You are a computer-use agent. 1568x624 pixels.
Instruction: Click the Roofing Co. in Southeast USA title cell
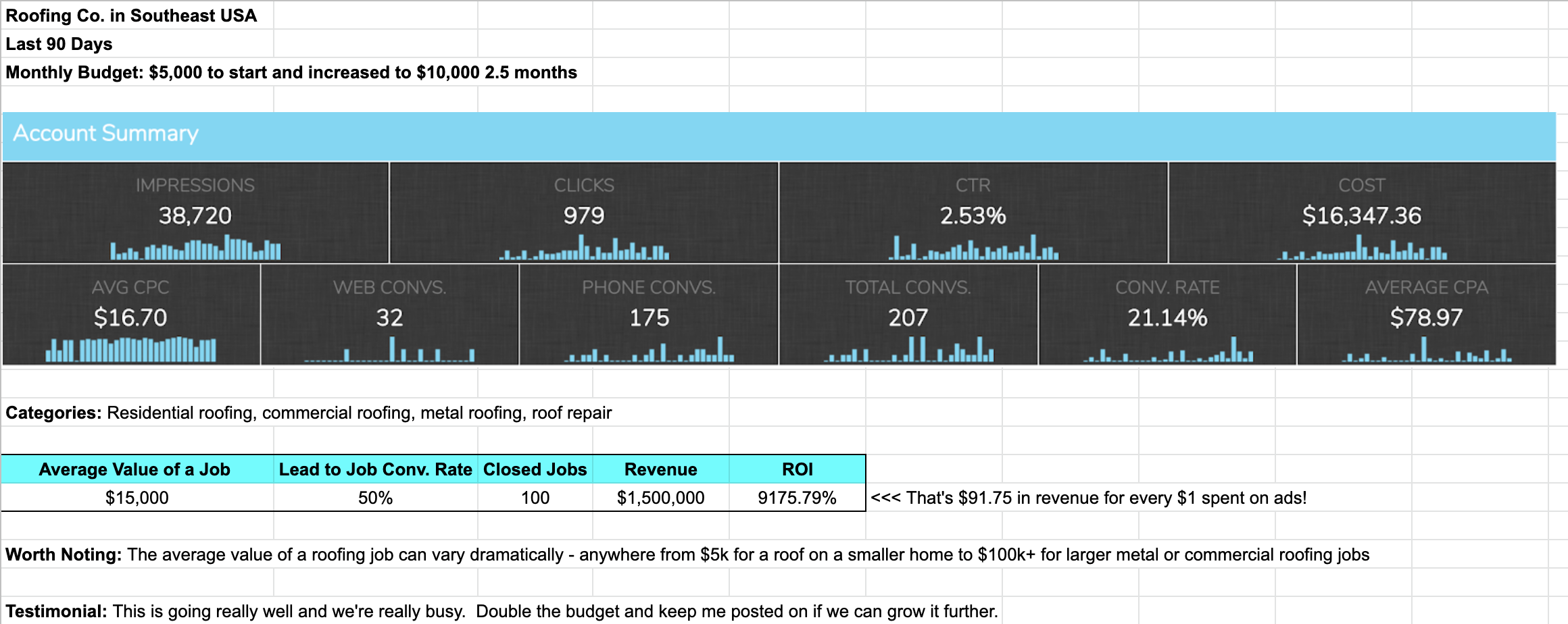(x=132, y=16)
